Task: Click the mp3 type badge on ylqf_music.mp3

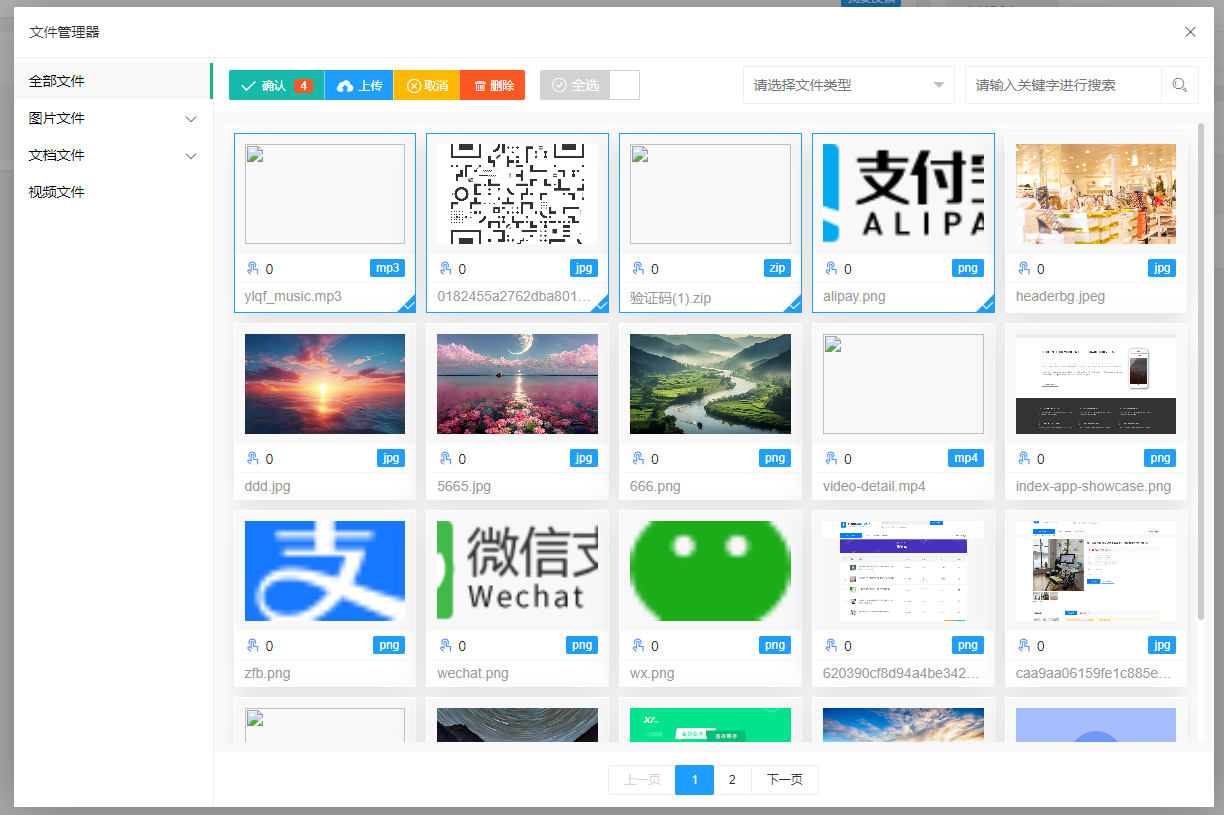Action: pos(387,268)
